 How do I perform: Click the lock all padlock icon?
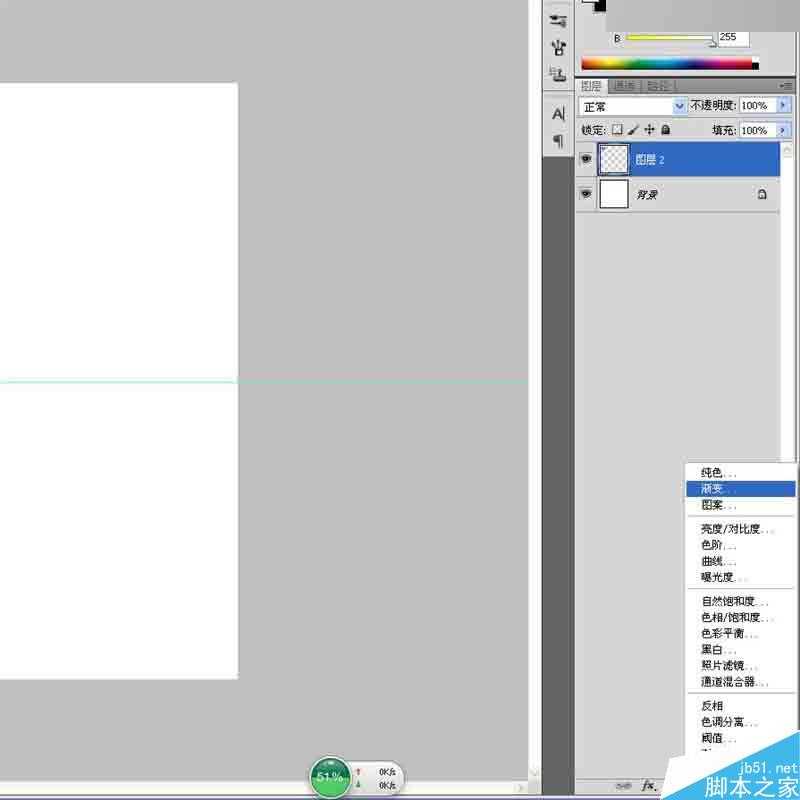[665, 130]
